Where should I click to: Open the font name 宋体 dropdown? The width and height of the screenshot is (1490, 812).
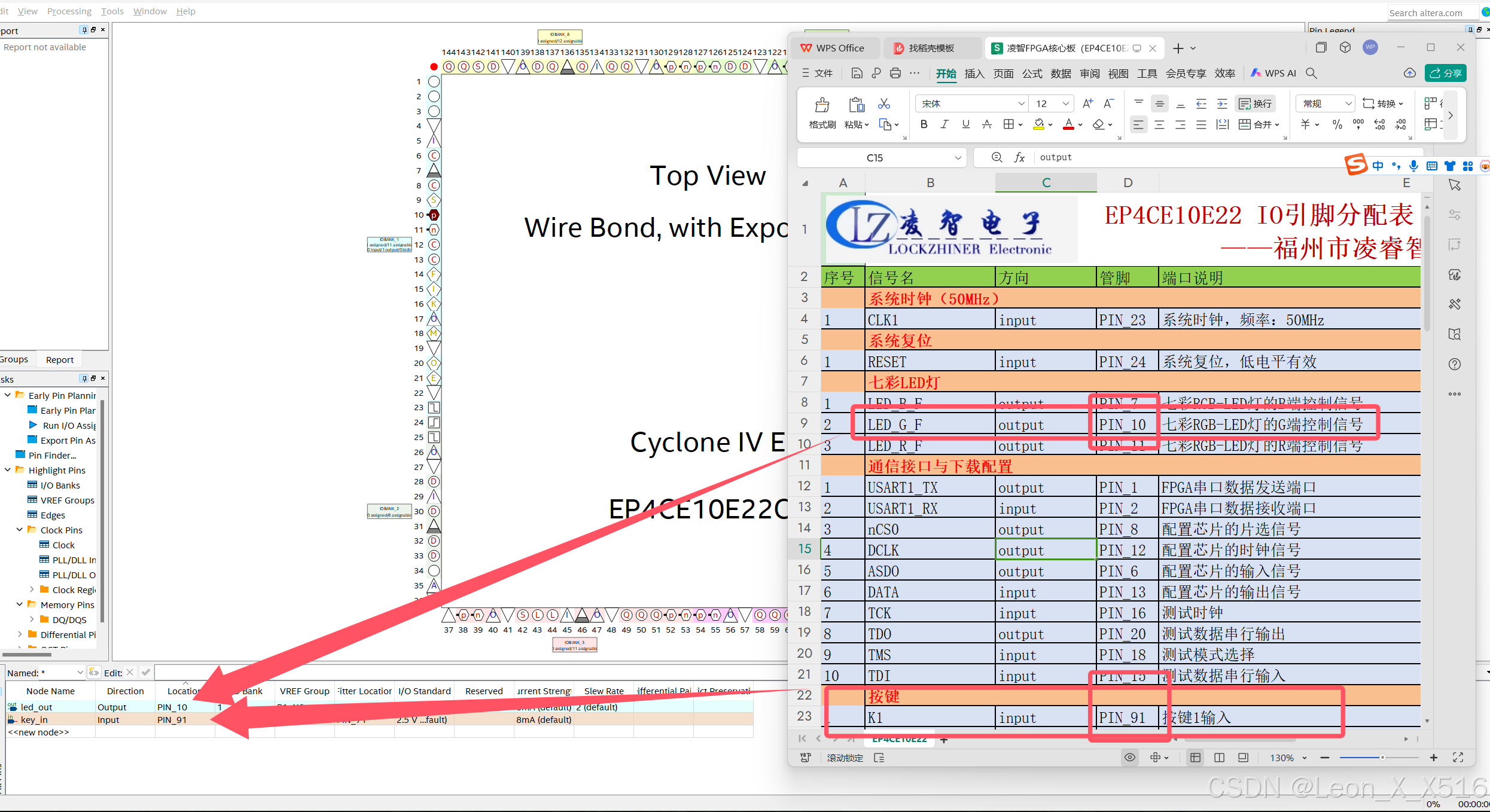[1021, 103]
